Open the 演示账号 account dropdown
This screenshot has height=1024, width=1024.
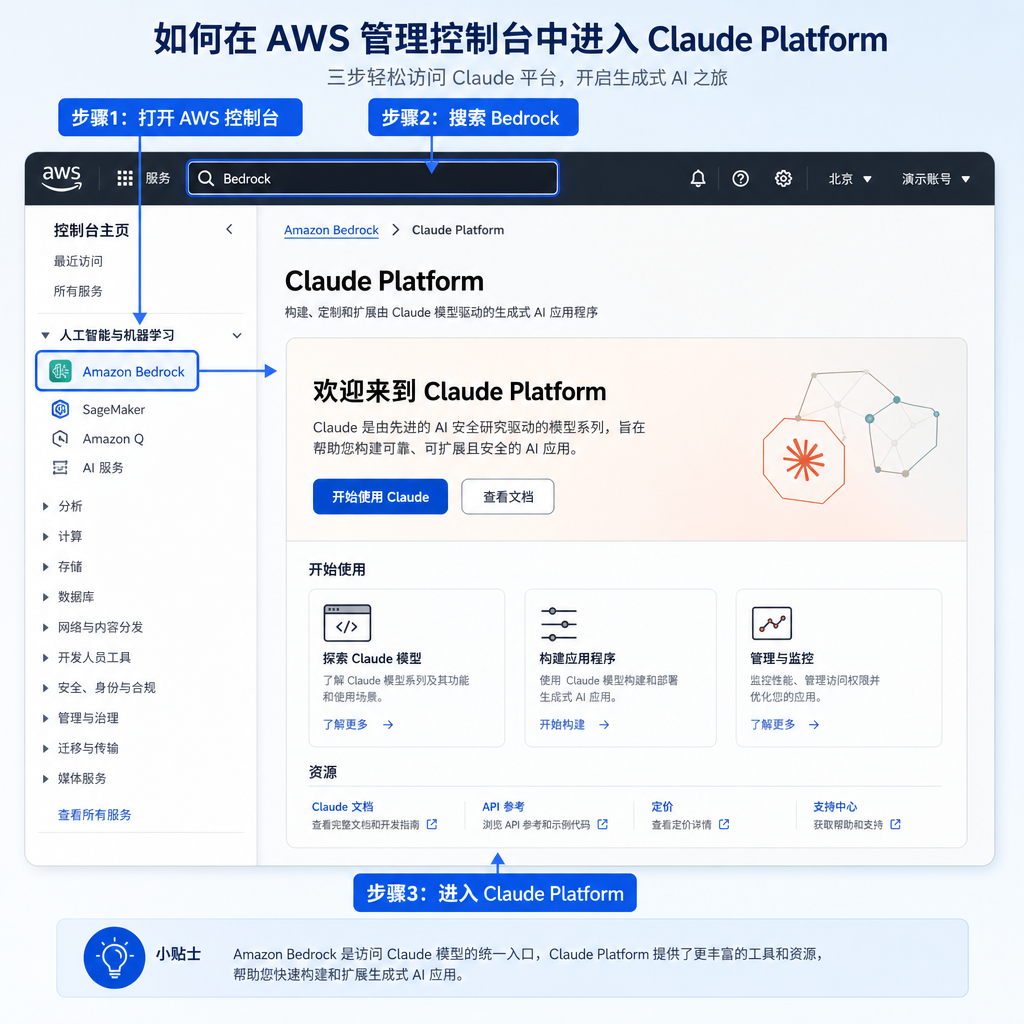click(935, 178)
